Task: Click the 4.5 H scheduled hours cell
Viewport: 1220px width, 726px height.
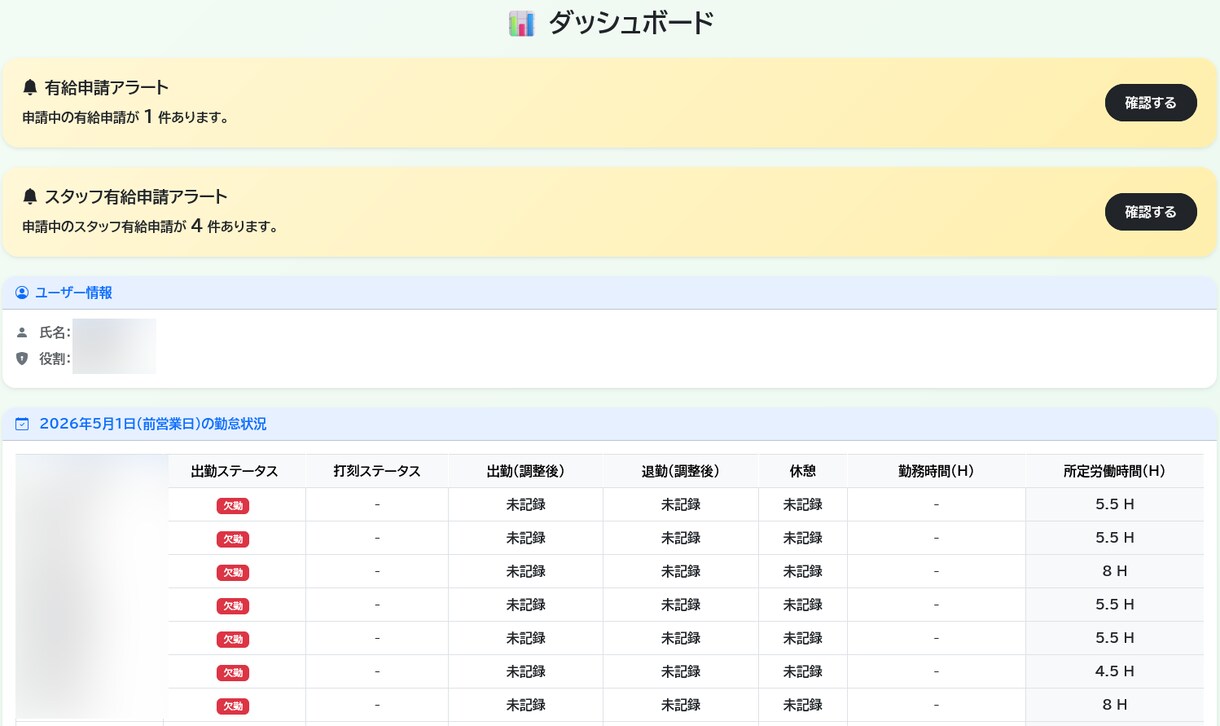Action: tap(1115, 671)
